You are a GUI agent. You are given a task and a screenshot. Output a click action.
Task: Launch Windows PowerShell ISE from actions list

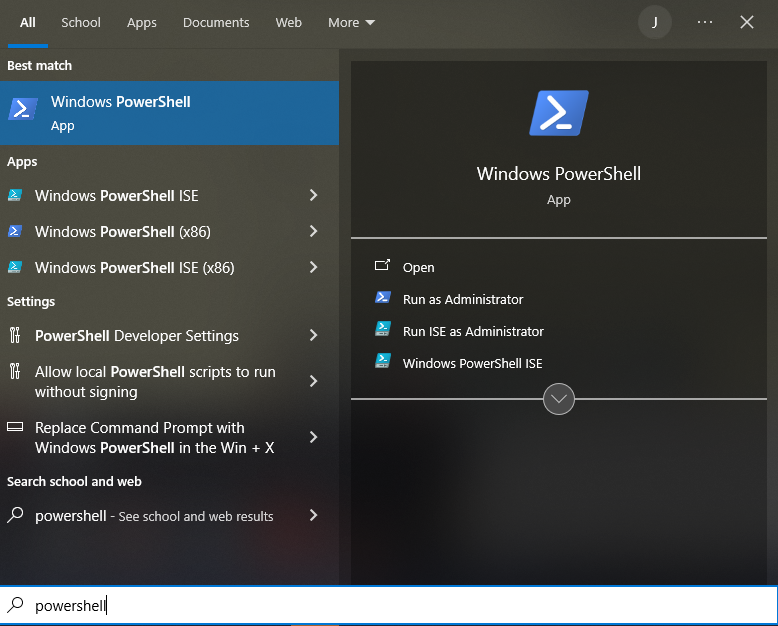[472, 364]
